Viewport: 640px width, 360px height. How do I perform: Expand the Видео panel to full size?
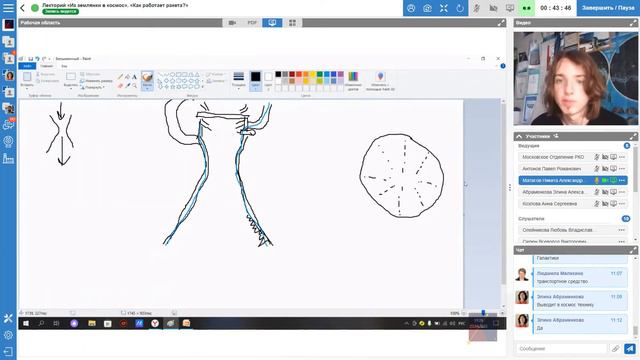coord(633,23)
